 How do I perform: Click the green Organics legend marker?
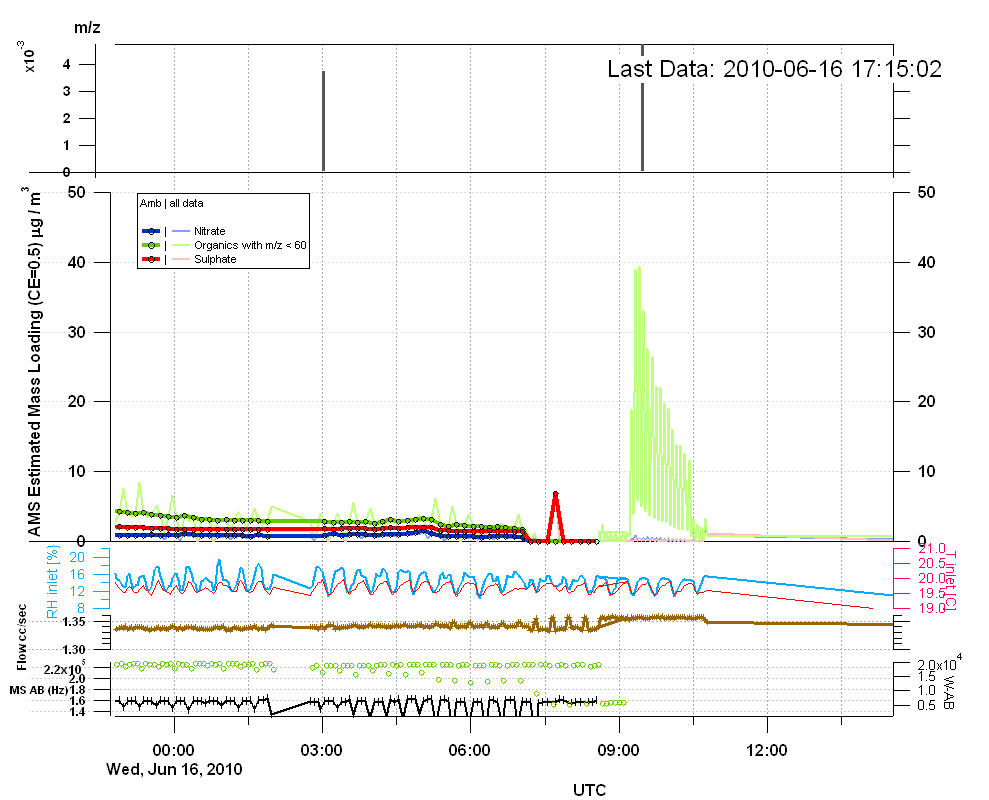click(151, 245)
